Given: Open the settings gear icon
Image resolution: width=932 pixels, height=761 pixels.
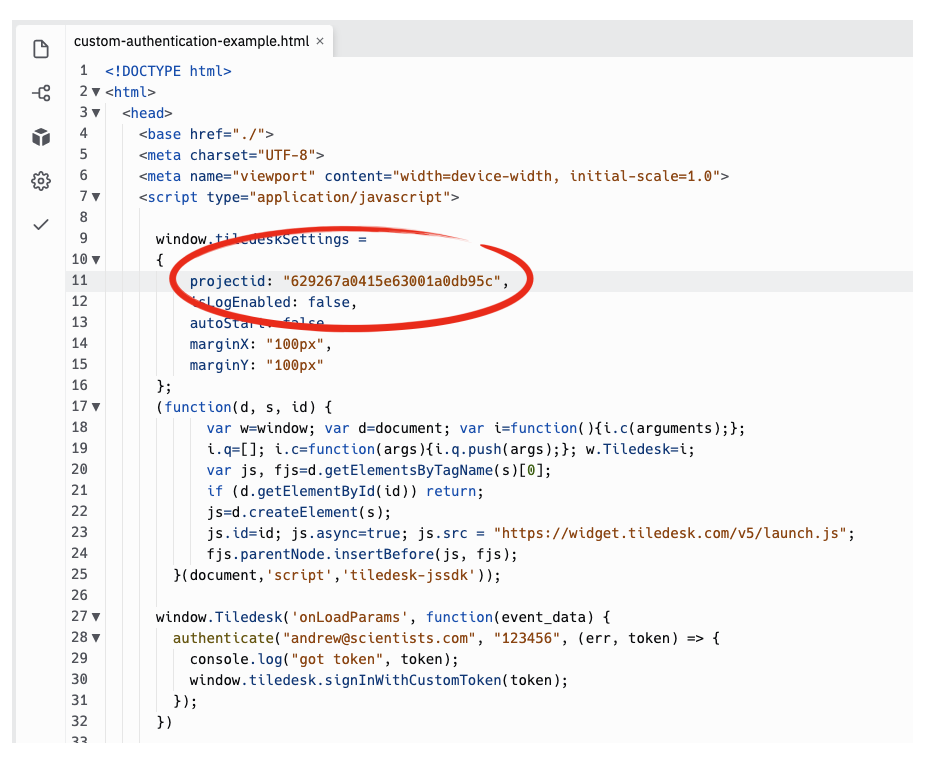Looking at the screenshot, I should pyautogui.click(x=41, y=181).
